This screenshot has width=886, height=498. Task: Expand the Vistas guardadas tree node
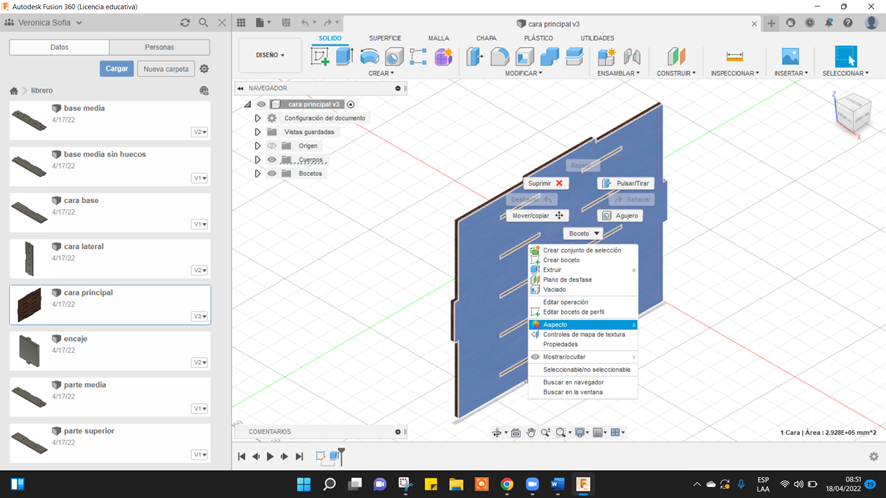point(258,132)
